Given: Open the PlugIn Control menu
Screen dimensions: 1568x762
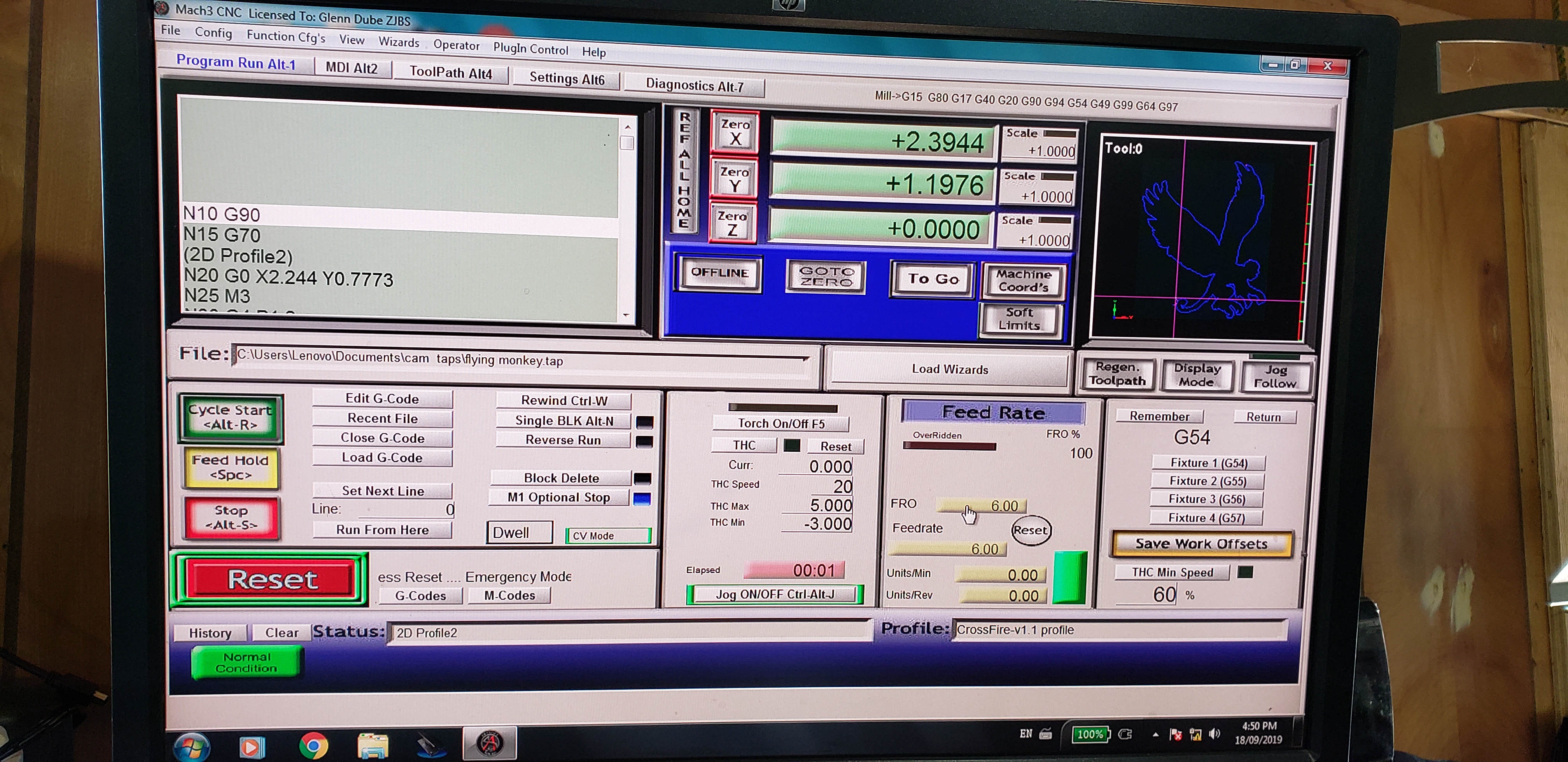Looking at the screenshot, I should pyautogui.click(x=531, y=49).
